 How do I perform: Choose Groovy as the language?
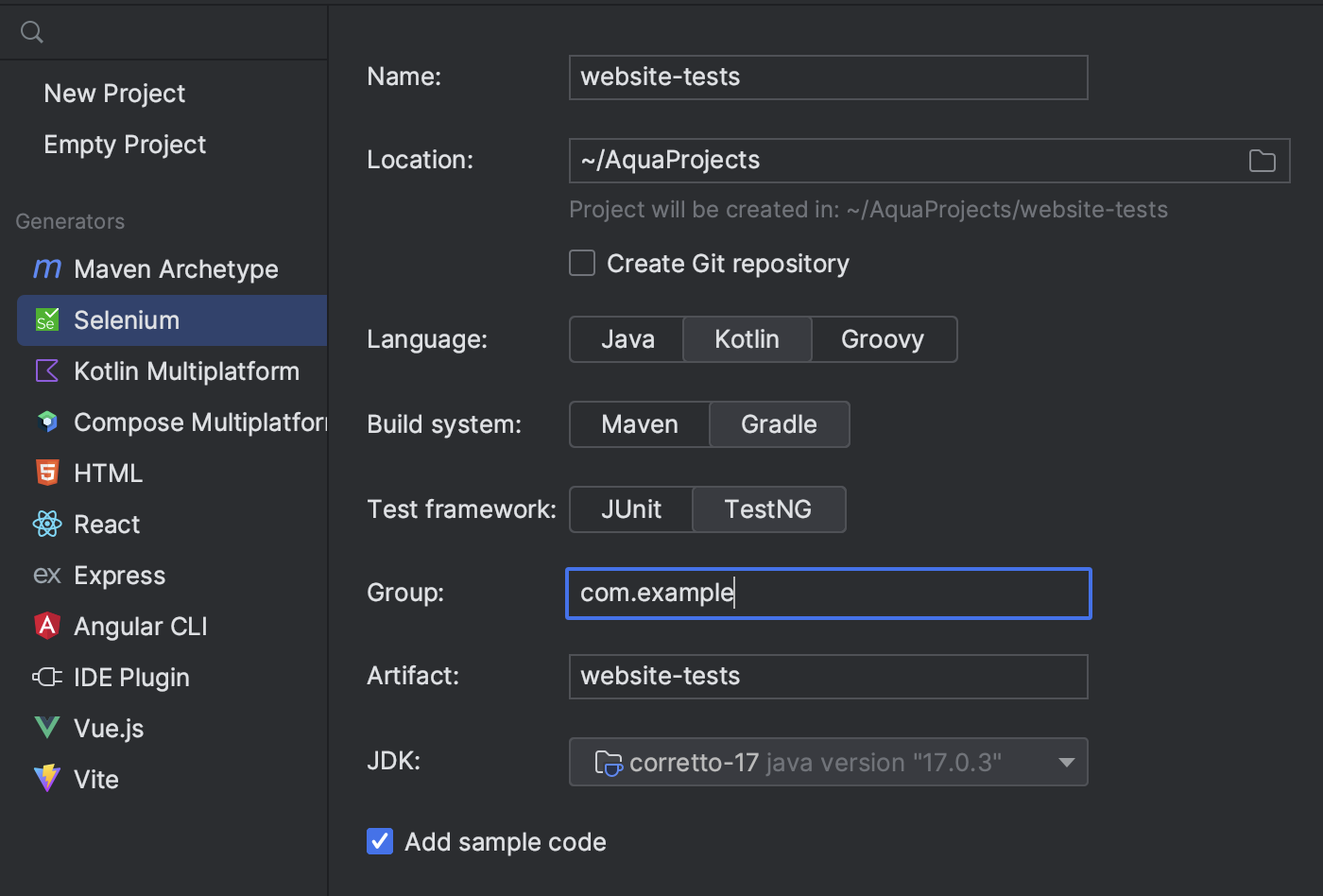pos(883,339)
